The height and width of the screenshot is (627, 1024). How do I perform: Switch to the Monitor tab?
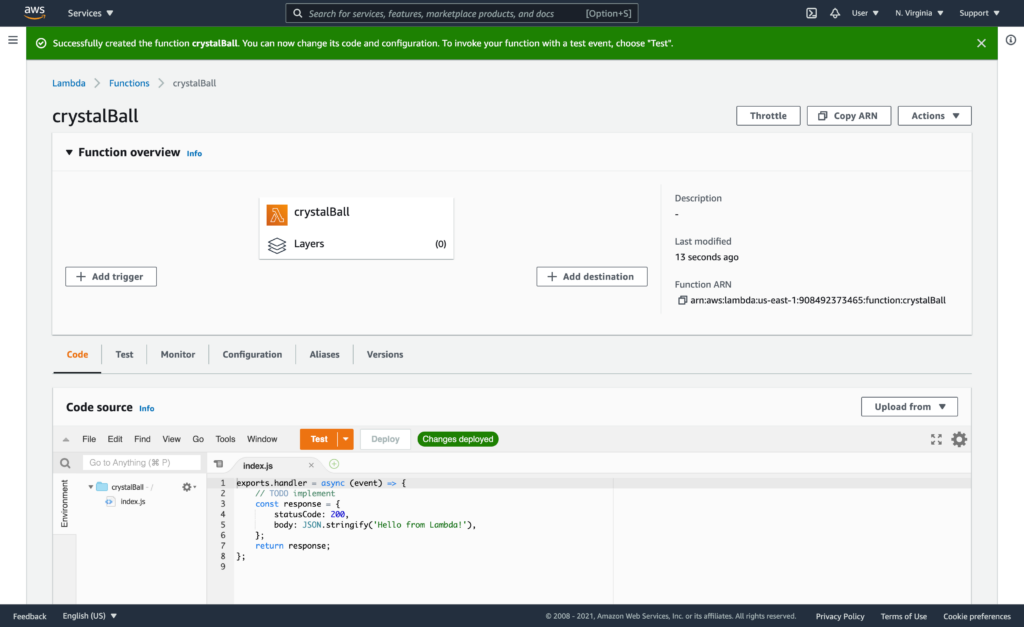[x=178, y=355]
